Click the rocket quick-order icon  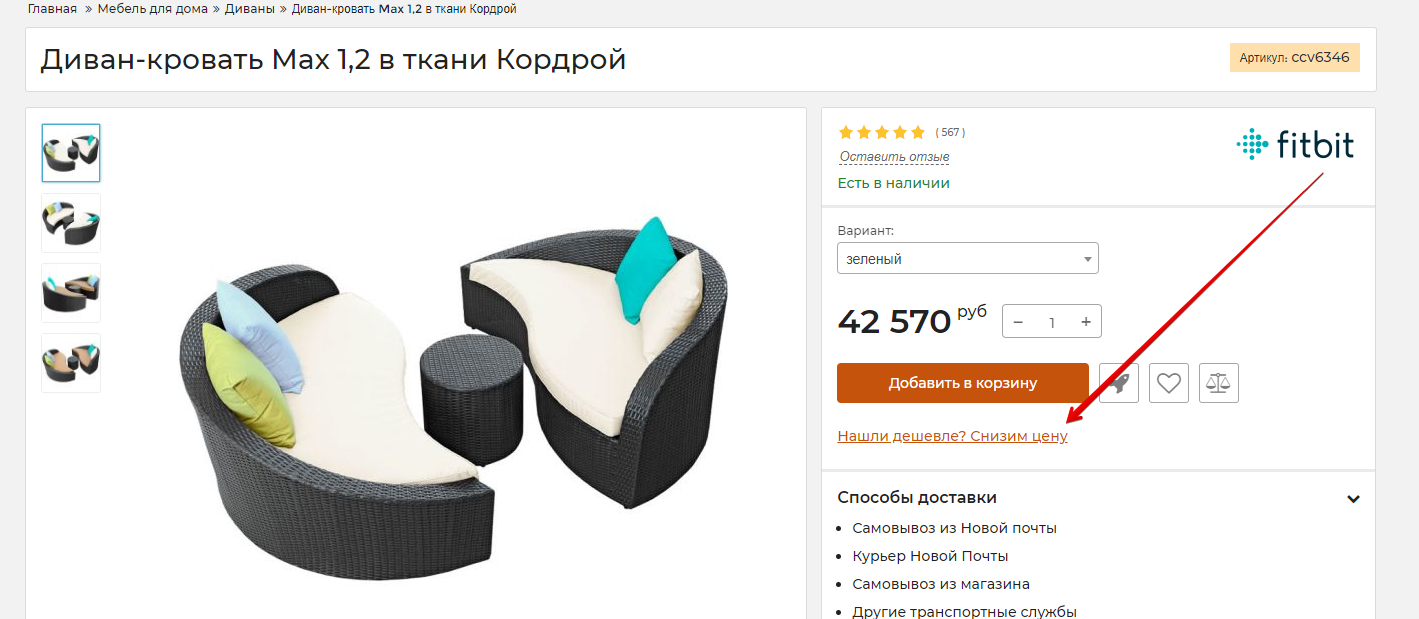pyautogui.click(x=1119, y=383)
